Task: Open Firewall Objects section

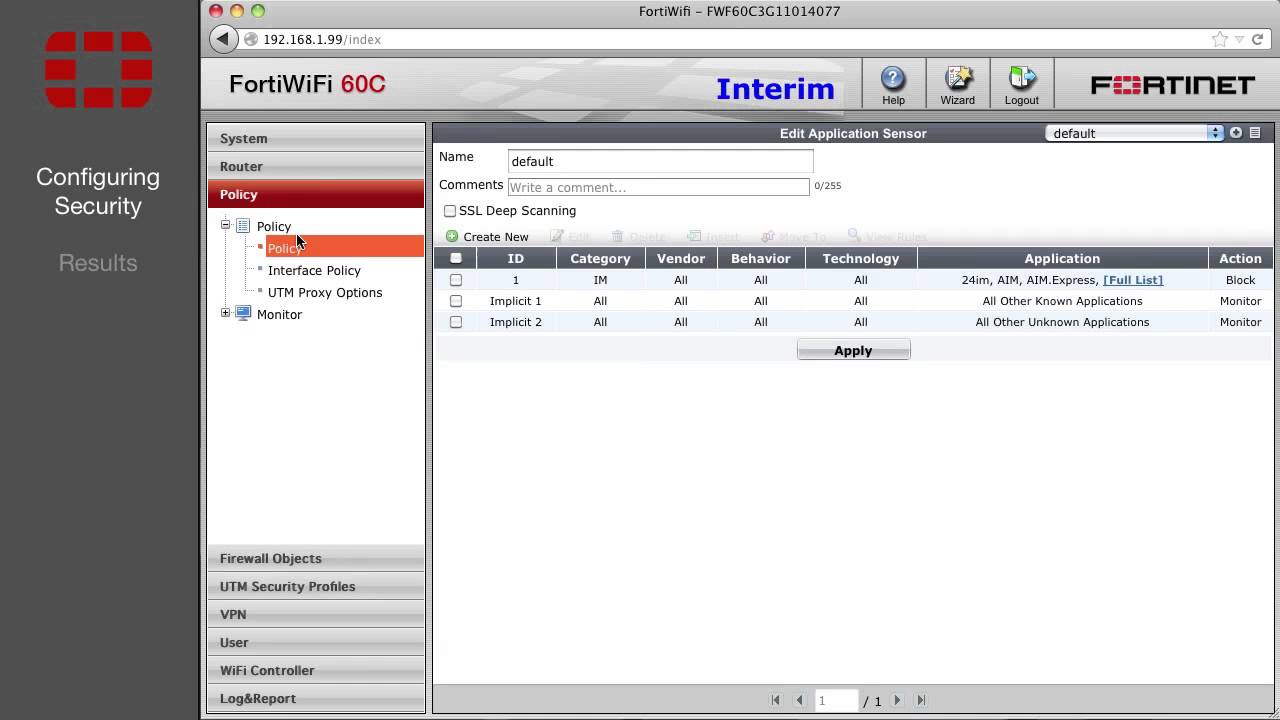Action: (x=316, y=558)
